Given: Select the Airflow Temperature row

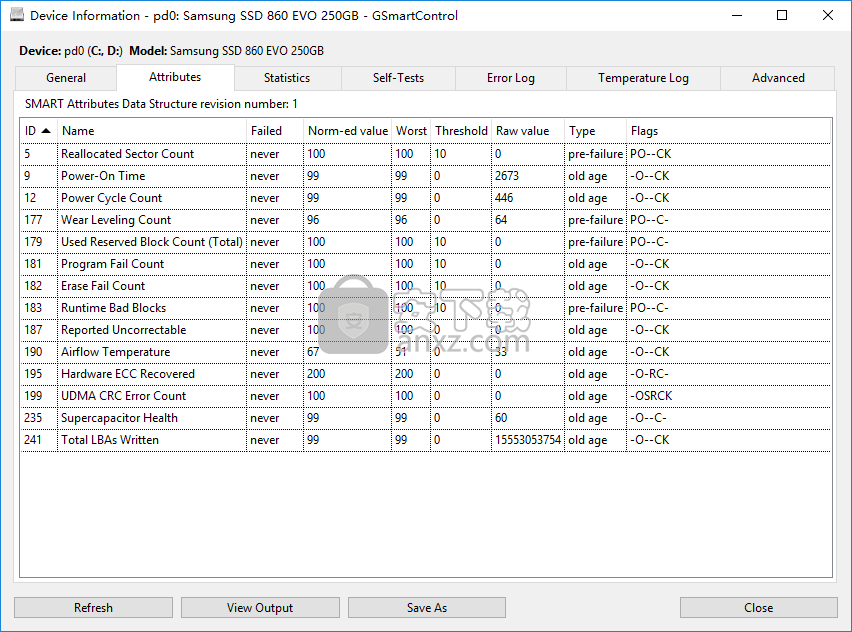Looking at the screenshot, I should [425, 352].
